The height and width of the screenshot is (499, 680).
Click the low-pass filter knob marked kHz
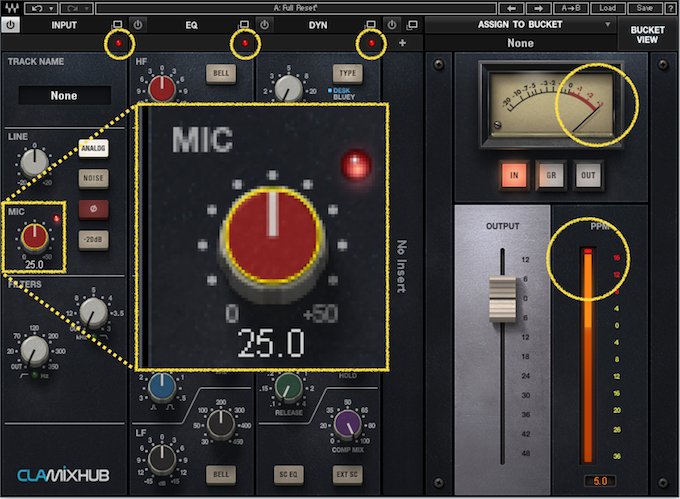(93, 312)
